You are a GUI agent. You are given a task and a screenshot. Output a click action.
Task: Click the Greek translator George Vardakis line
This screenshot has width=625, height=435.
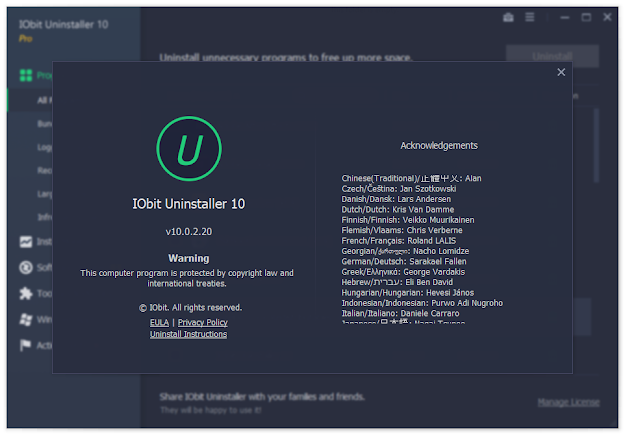[x=403, y=272]
